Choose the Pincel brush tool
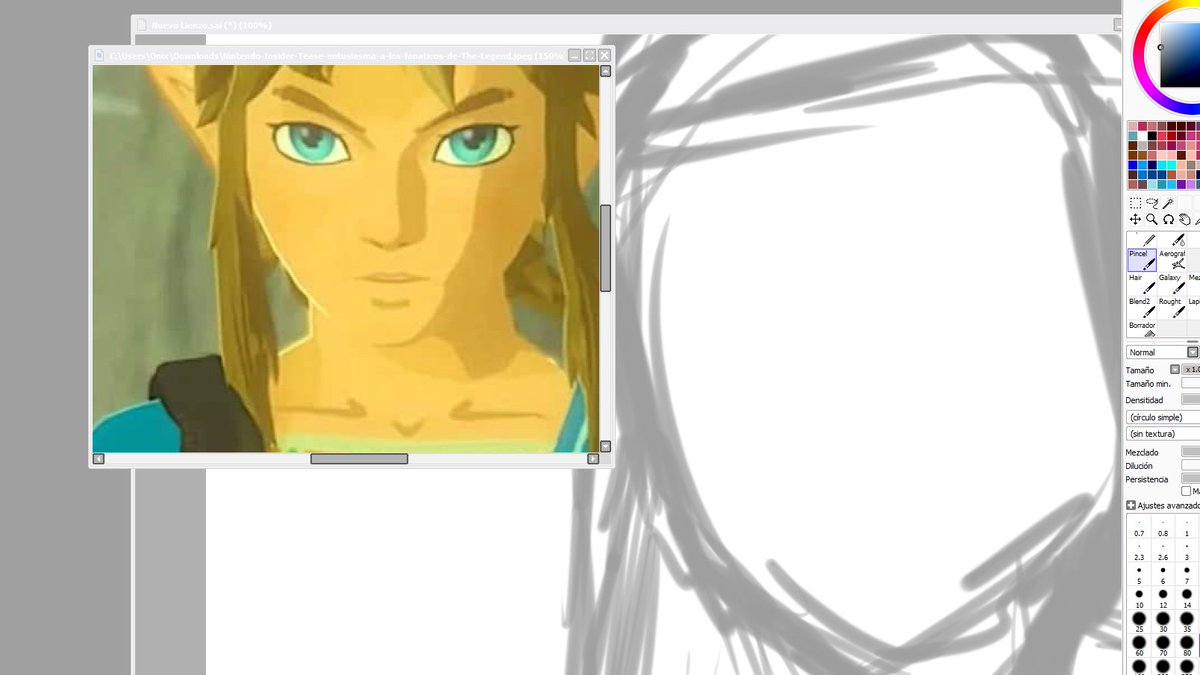Image resolution: width=1200 pixels, height=675 pixels. tap(1142, 260)
